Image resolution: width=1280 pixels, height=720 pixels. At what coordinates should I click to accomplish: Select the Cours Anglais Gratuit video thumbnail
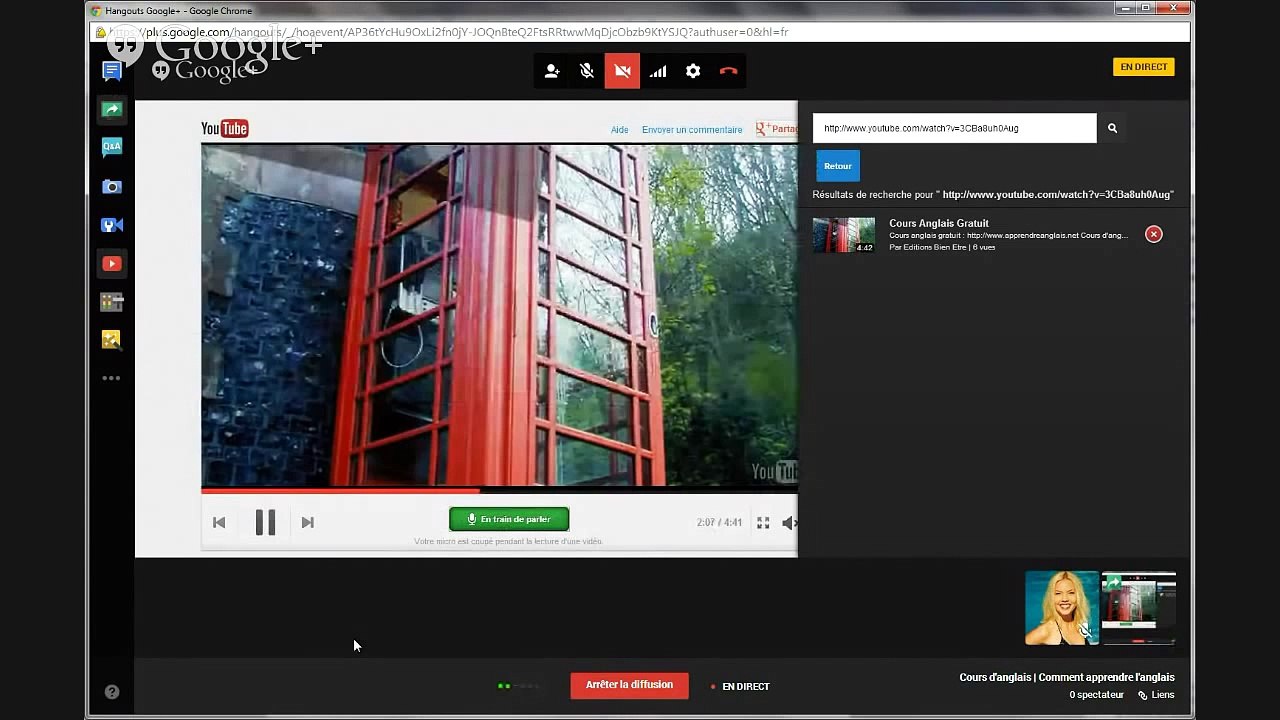pyautogui.click(x=844, y=235)
